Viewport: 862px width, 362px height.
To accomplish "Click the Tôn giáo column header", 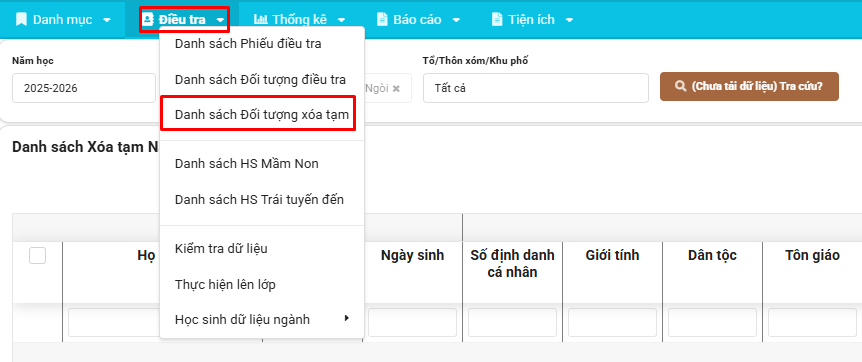I will pos(813,256).
